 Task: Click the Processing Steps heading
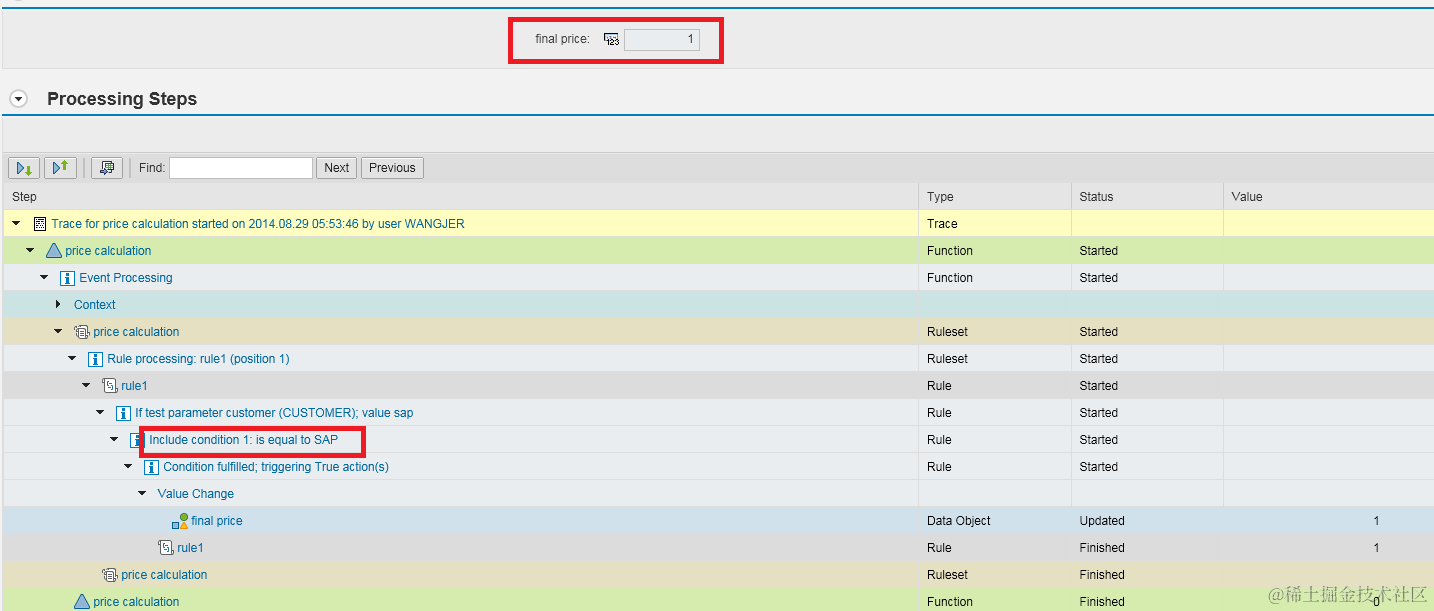pos(122,99)
